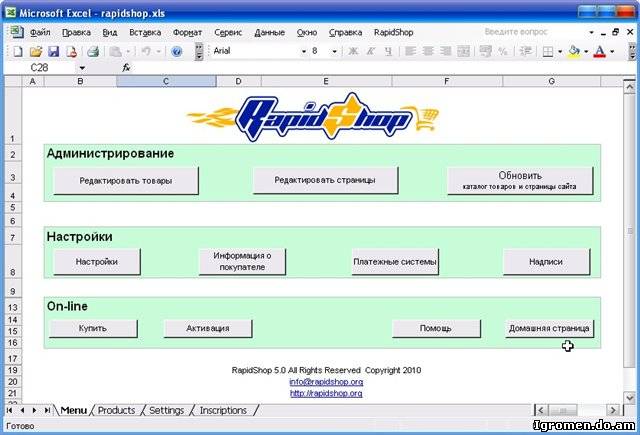Expand the Undo history dropdown arrow
Viewport: 640px width, 435px height.
(158, 51)
